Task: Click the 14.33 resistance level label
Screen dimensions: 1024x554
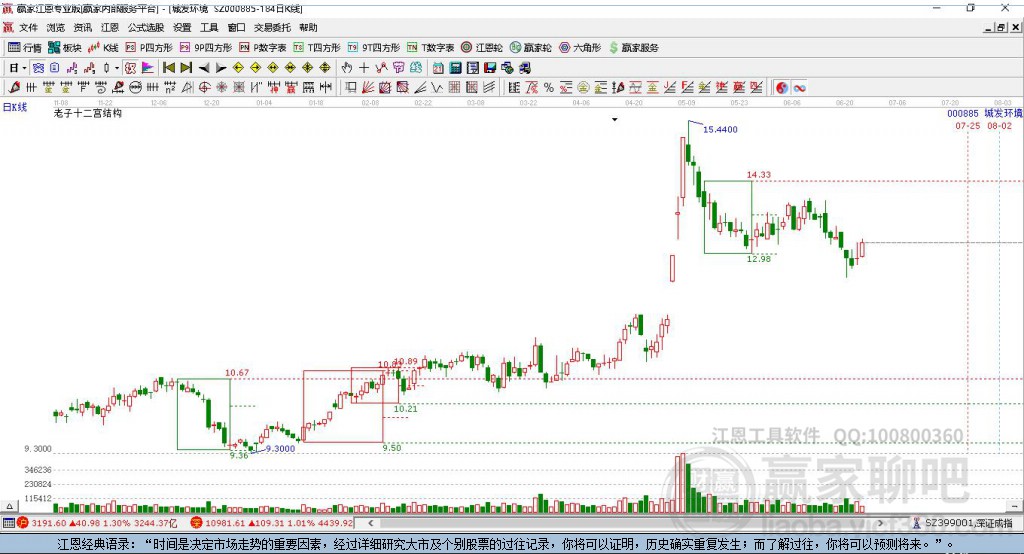Action: (759, 174)
